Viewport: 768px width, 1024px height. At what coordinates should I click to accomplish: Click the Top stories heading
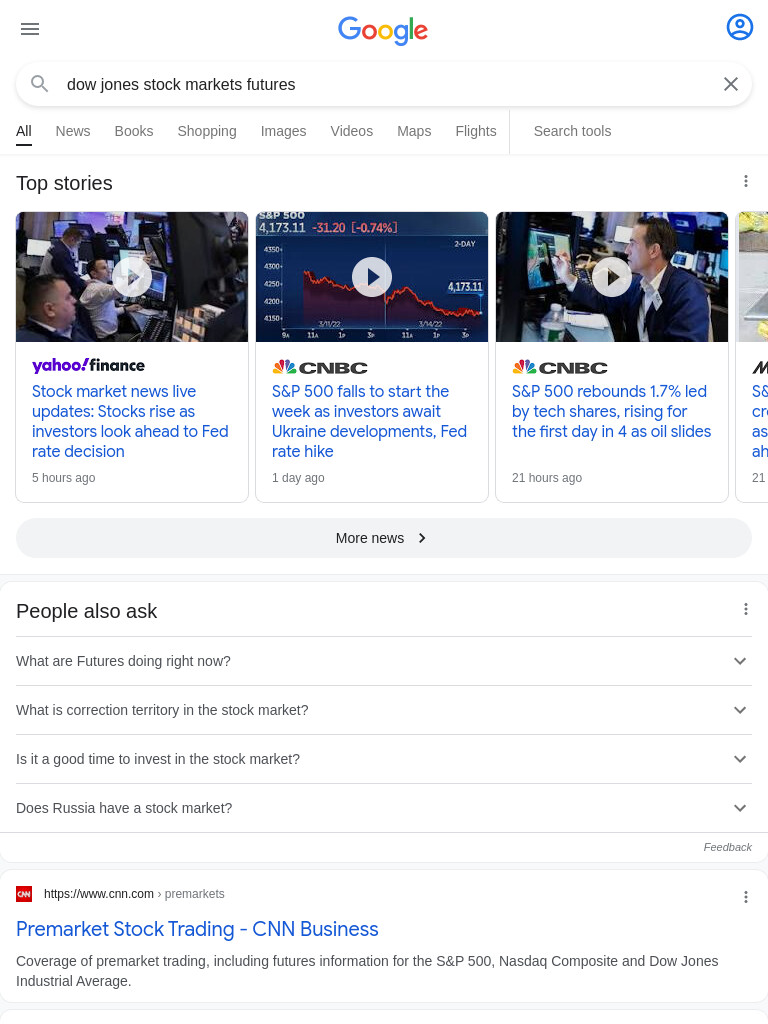64,184
